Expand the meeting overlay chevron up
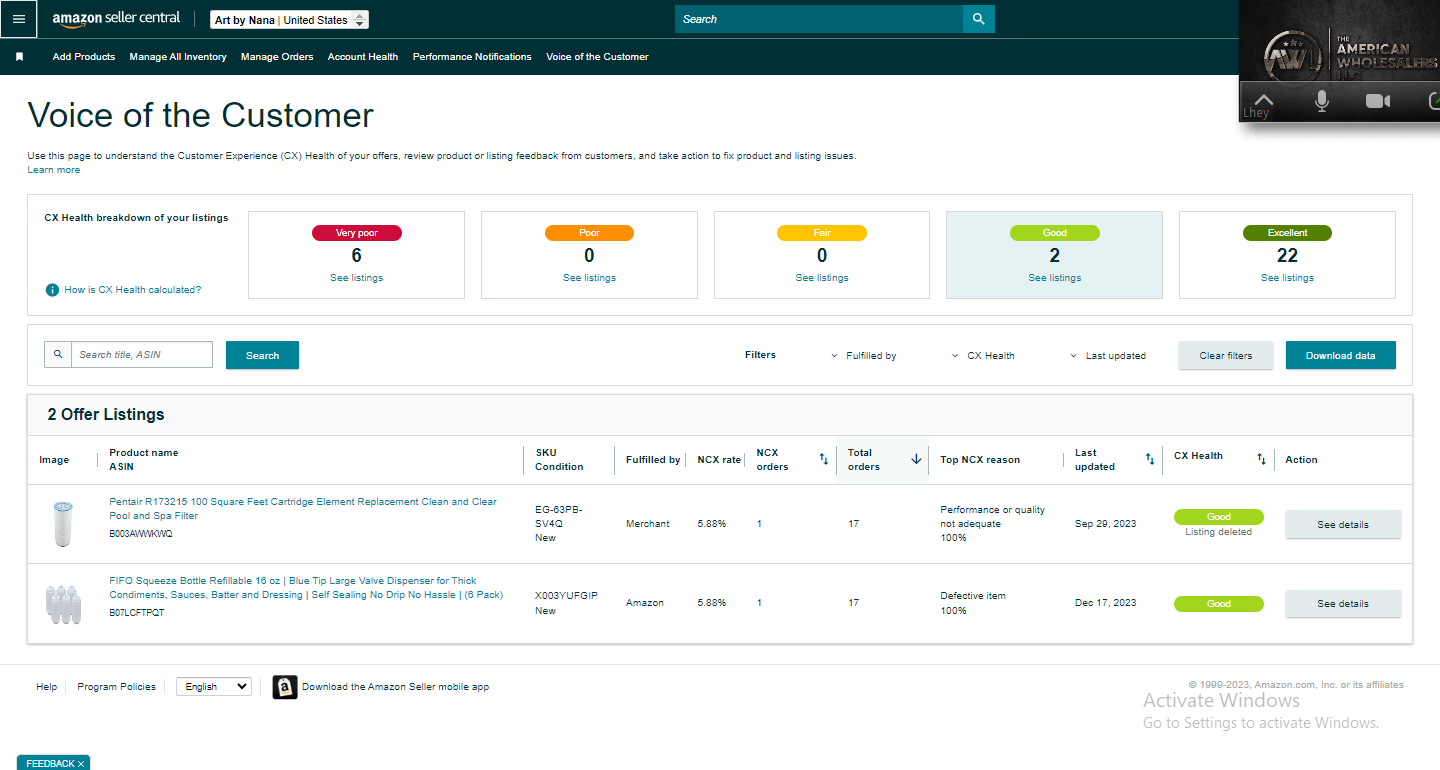Image resolution: width=1440 pixels, height=770 pixels. point(1264,99)
